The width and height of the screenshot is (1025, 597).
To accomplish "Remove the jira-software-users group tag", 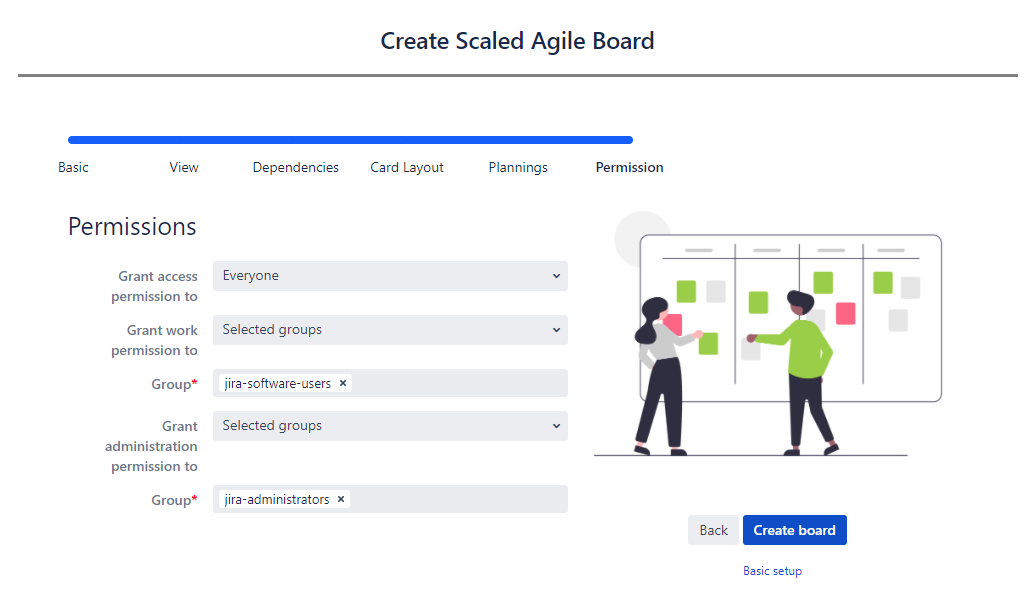I will (343, 384).
